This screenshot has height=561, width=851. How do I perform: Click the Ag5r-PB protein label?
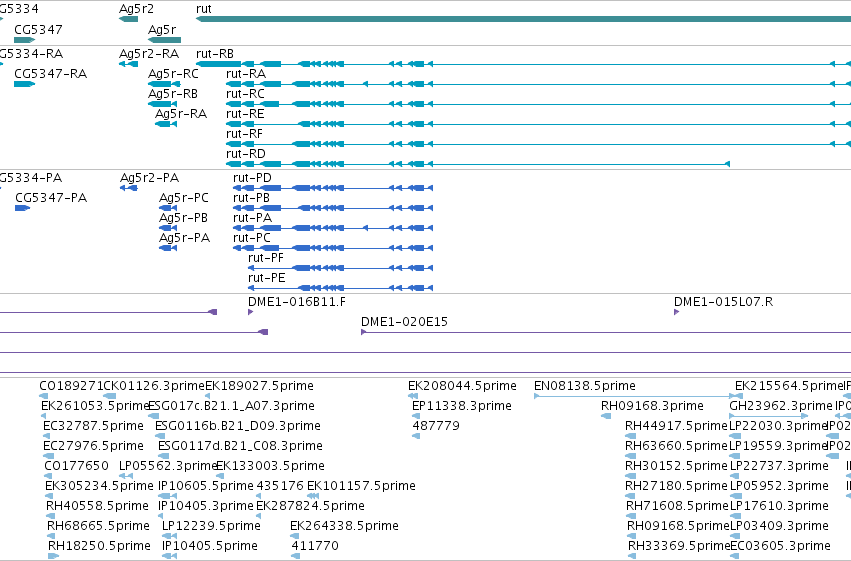(x=183, y=218)
